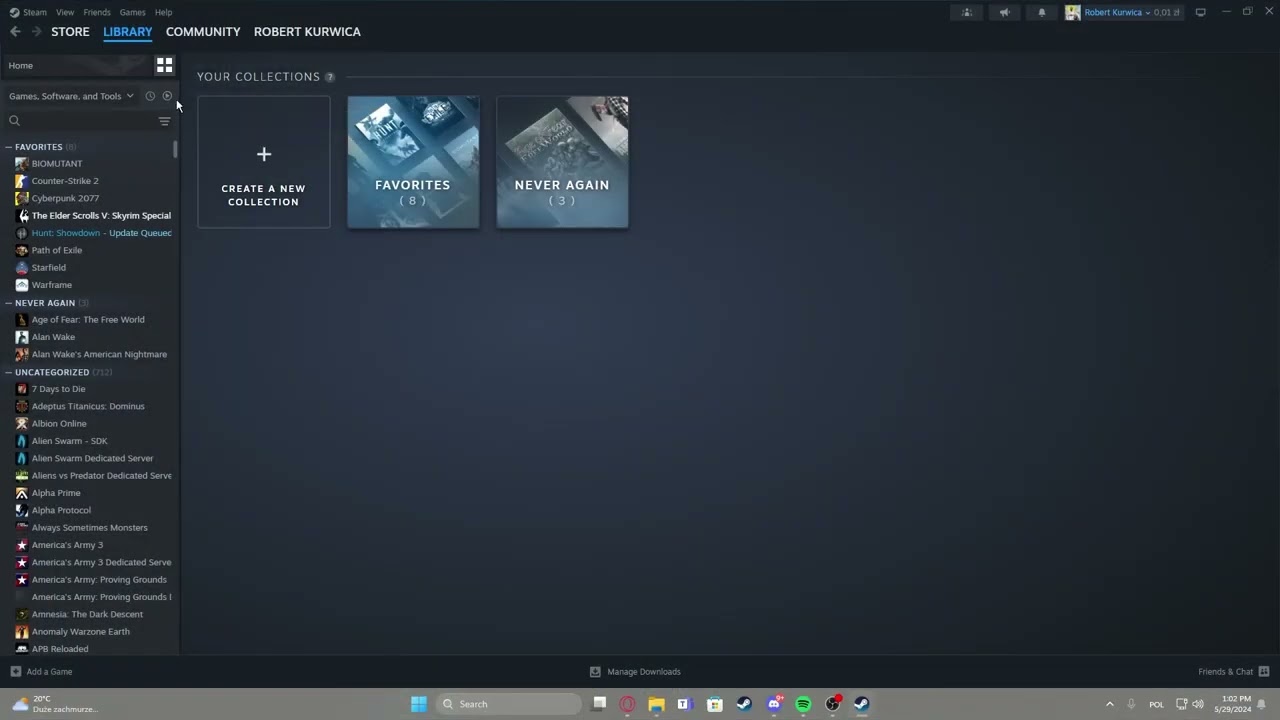Click the Manage Downloads icon
This screenshot has width=1280, height=720.
[x=595, y=672]
